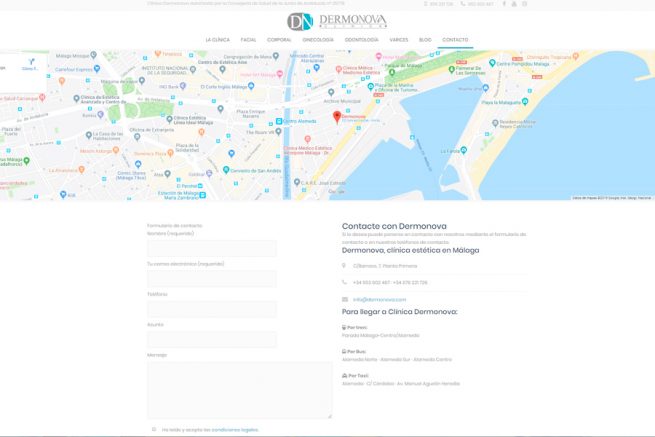Click the heading "Contacte con Dermonova"

coord(394,226)
